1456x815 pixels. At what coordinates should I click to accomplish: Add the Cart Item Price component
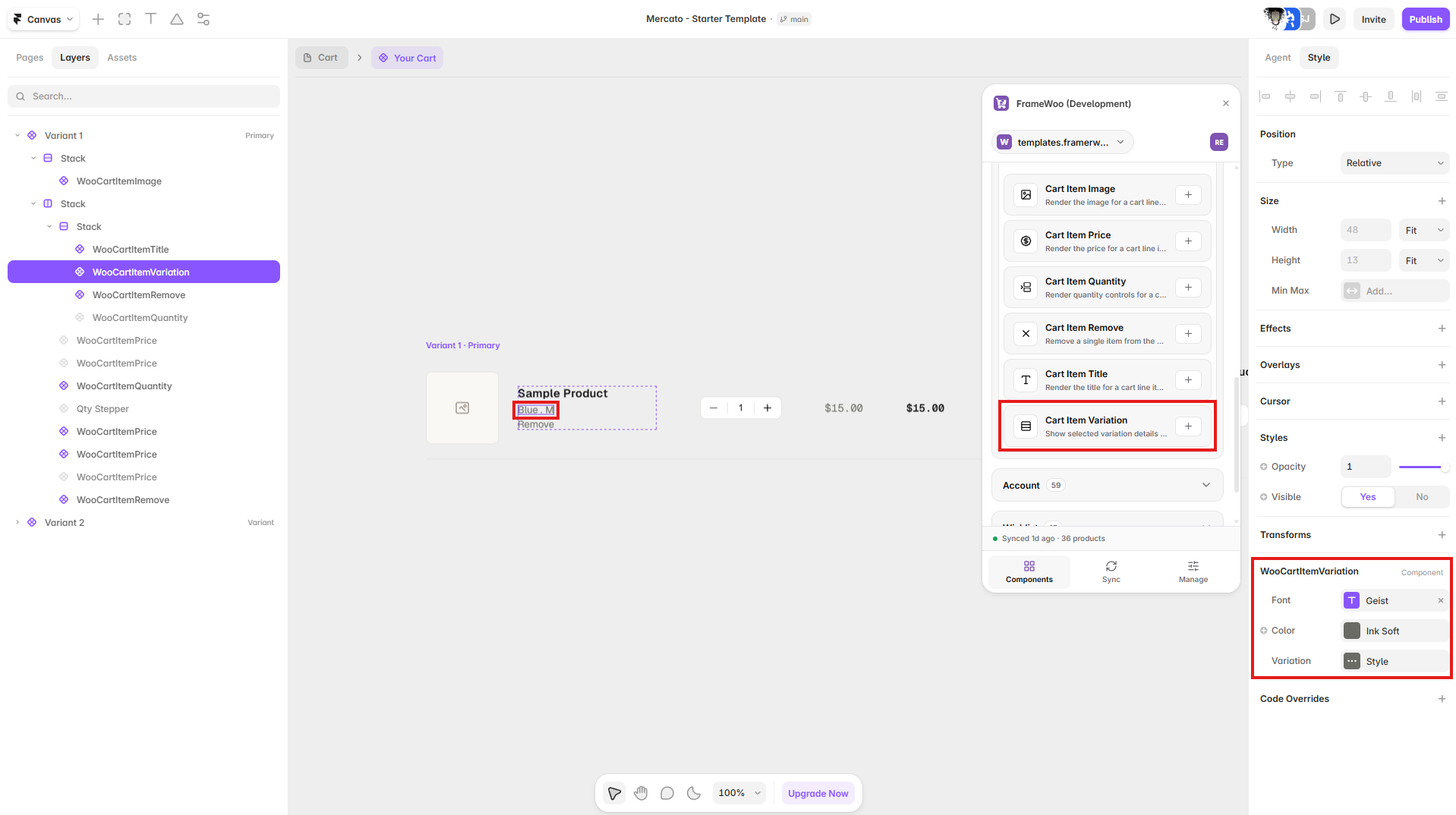(x=1188, y=241)
